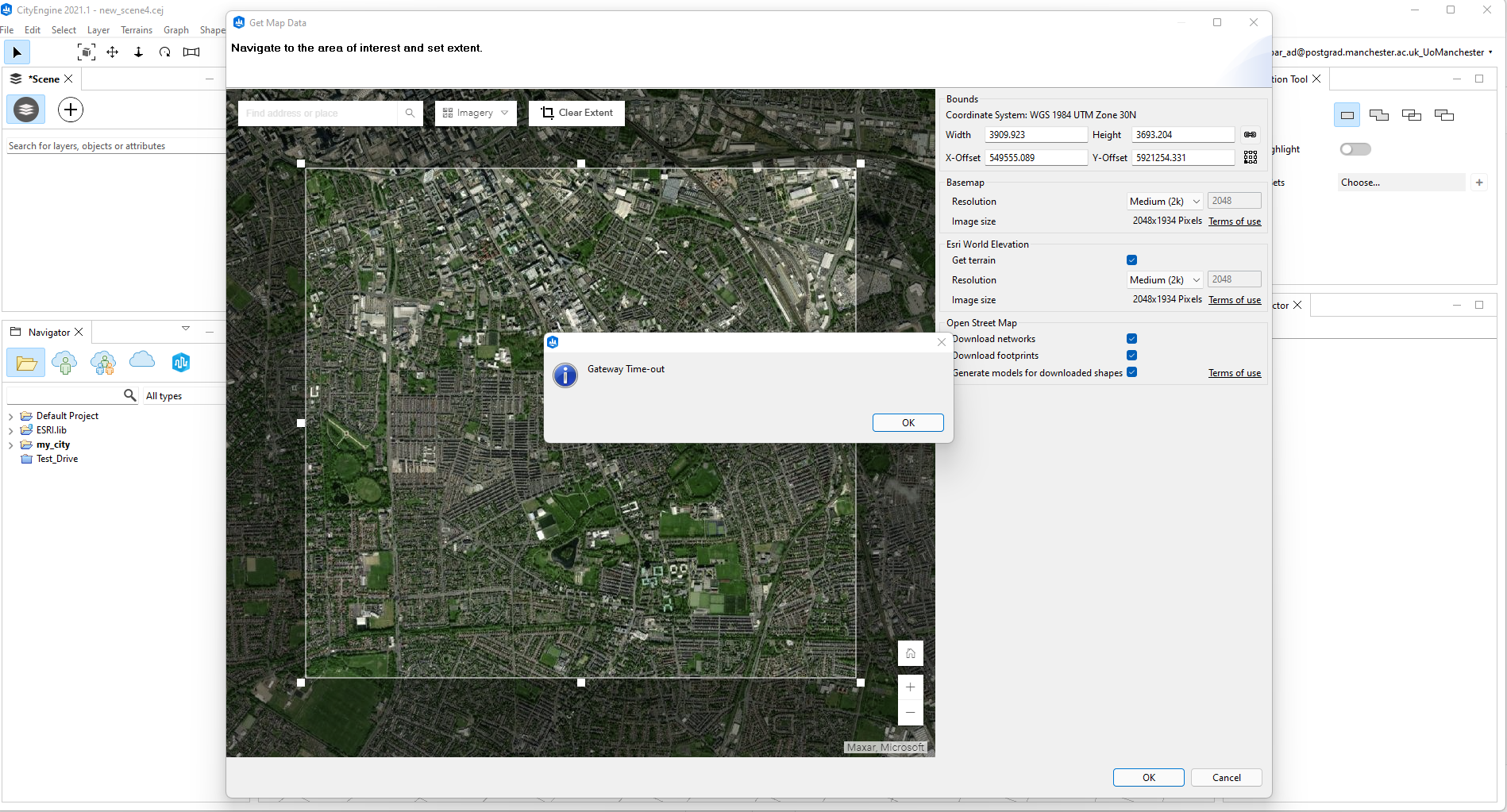
Task: Toggle the highlight switch
Action: tap(1355, 149)
